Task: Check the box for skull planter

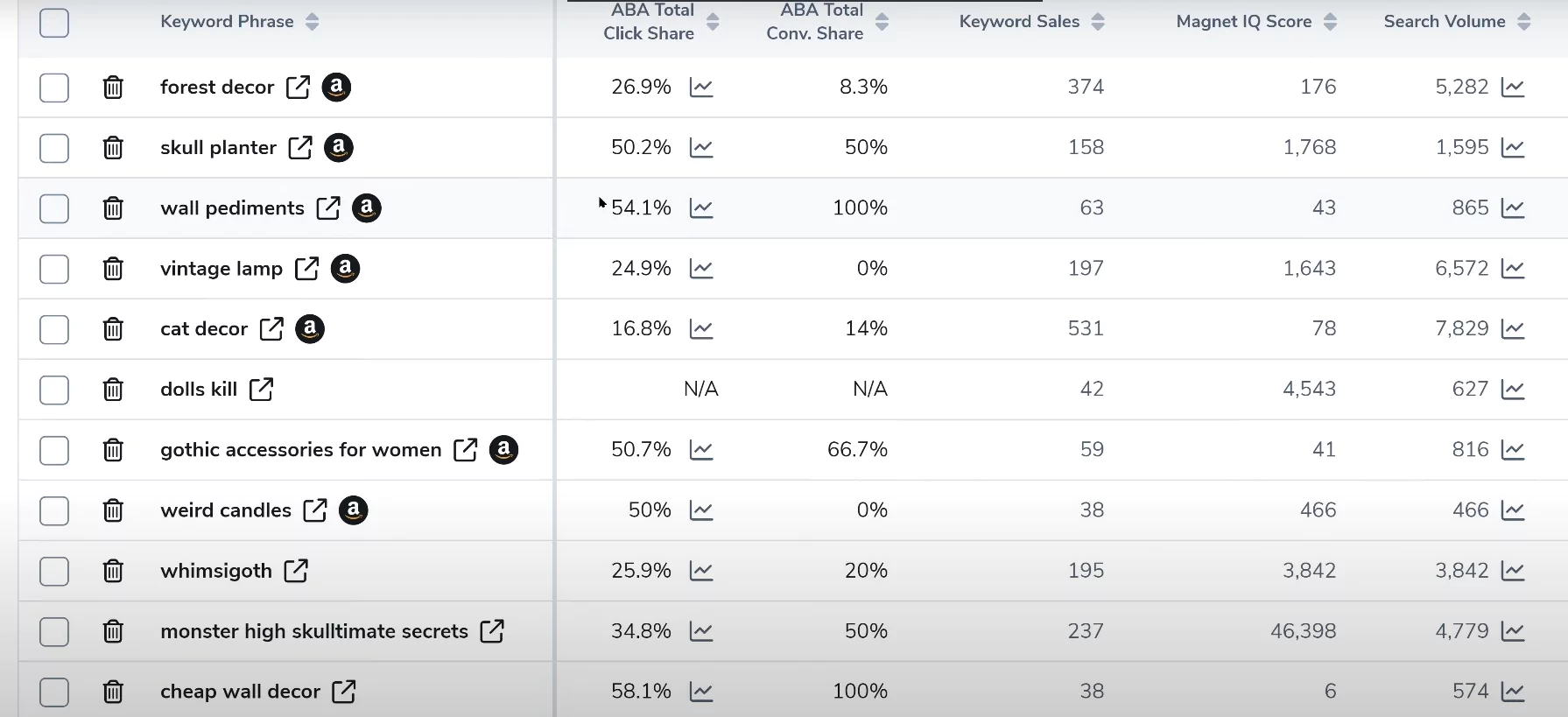Action: click(54, 148)
